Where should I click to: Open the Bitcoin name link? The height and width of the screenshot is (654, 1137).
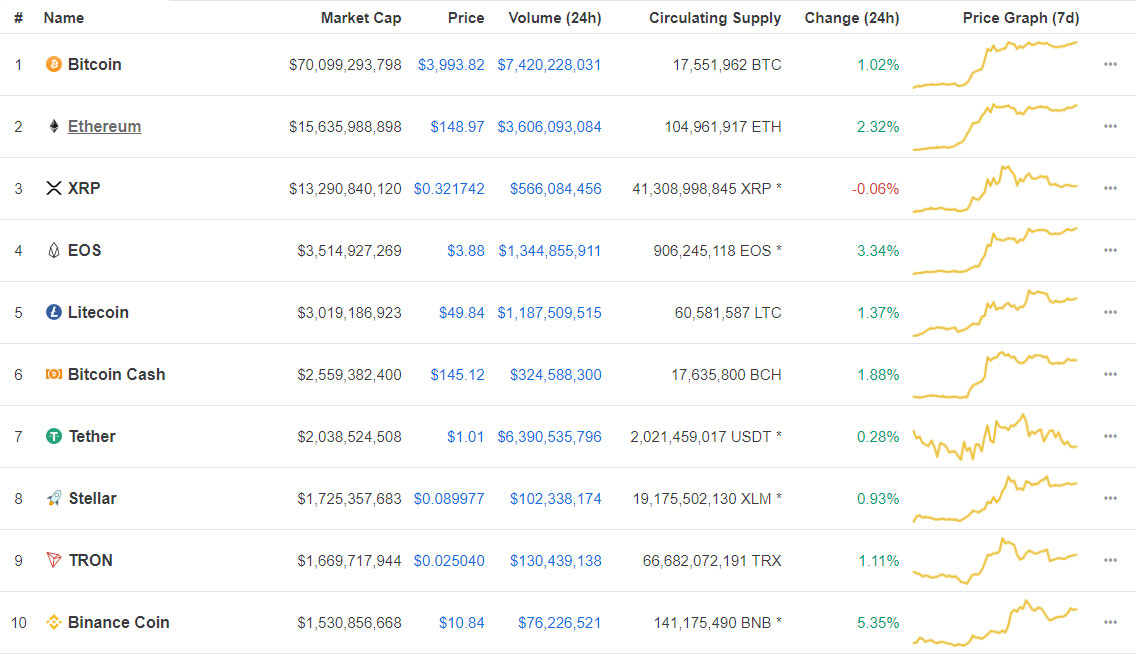[x=94, y=65]
